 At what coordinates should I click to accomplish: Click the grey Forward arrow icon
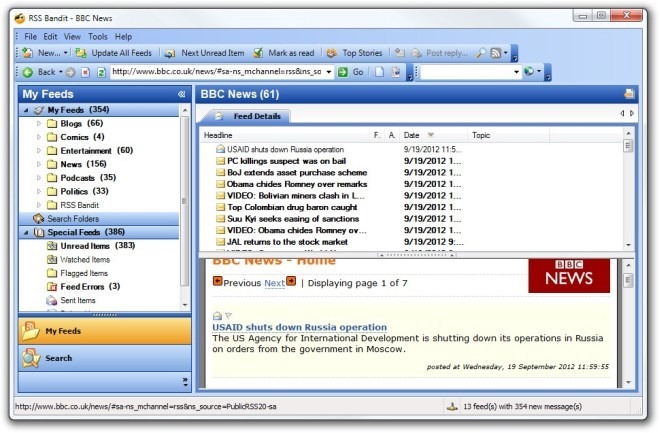70,72
